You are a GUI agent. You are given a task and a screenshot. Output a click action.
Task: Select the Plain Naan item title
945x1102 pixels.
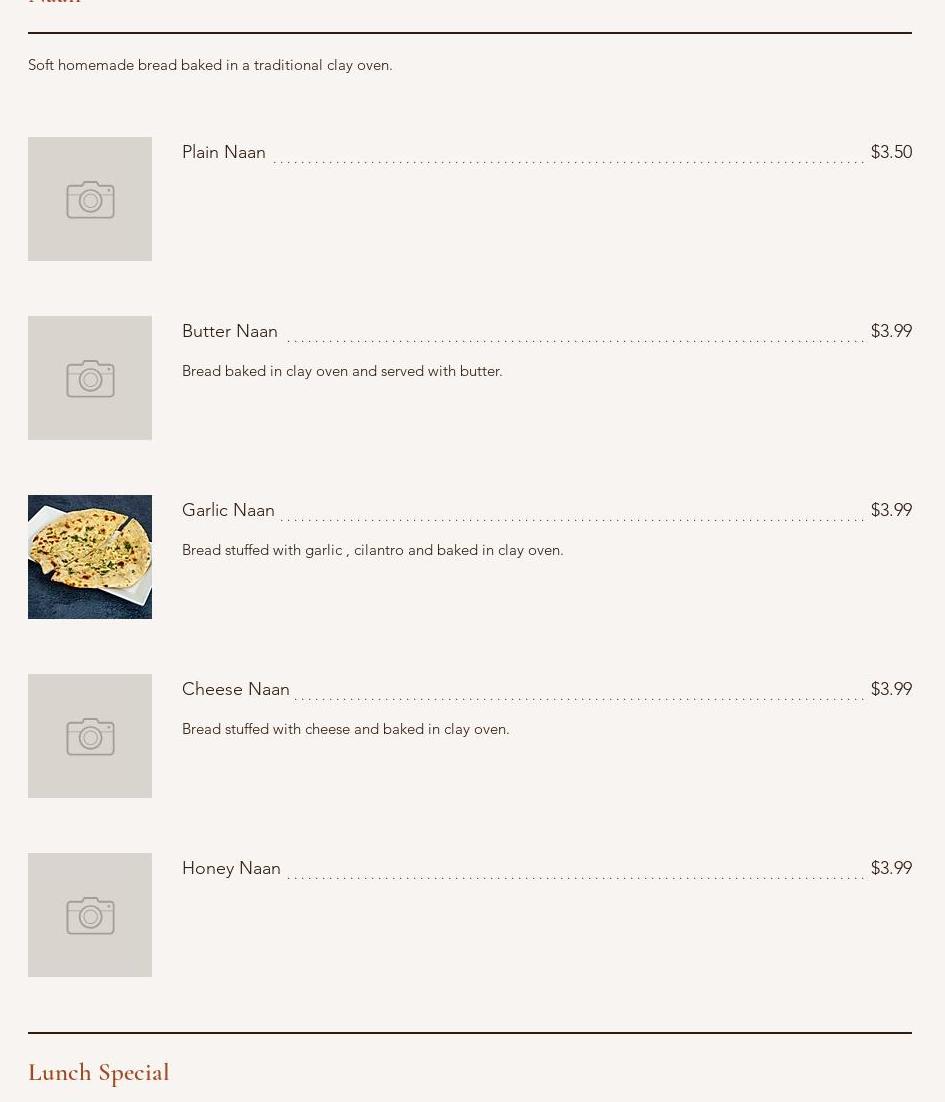coord(224,152)
